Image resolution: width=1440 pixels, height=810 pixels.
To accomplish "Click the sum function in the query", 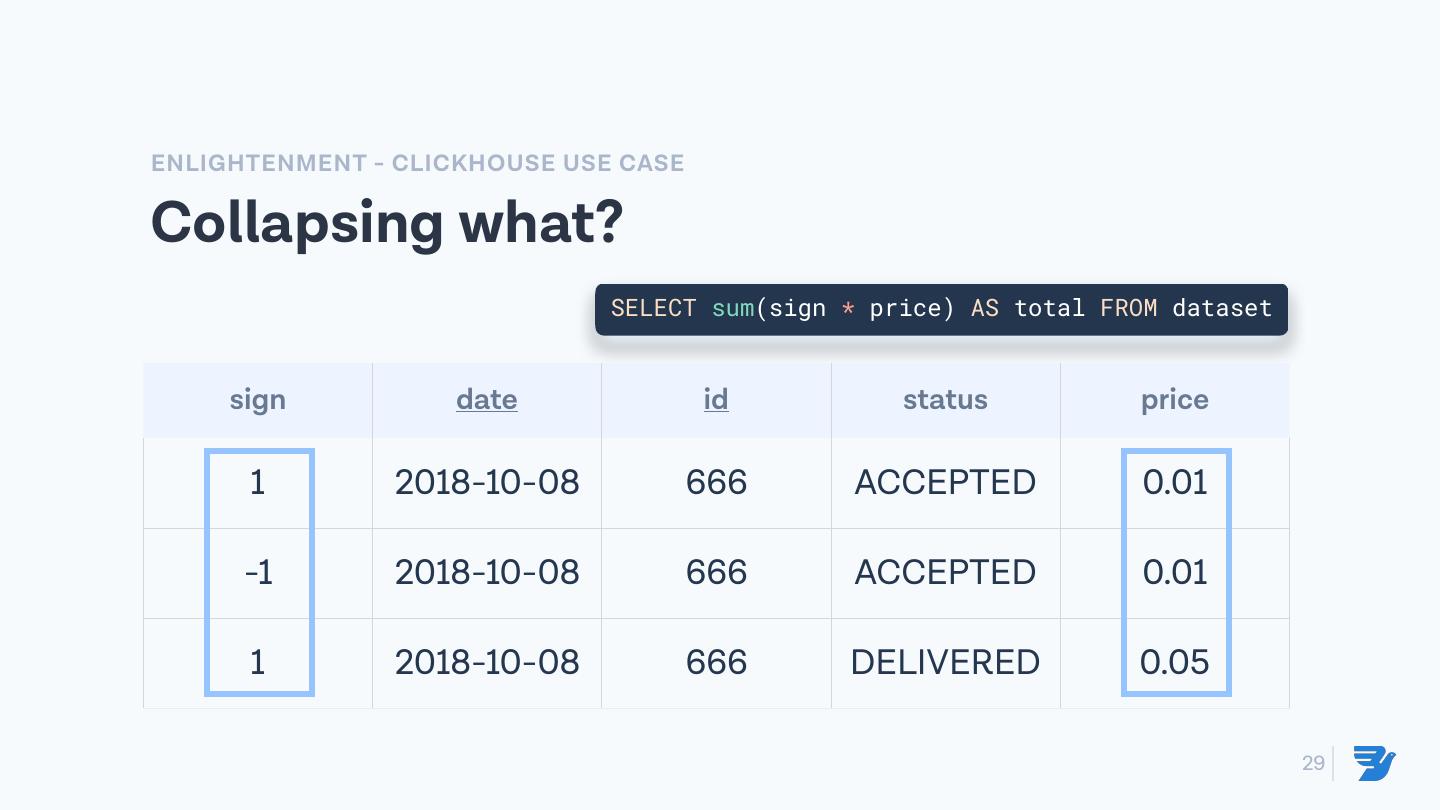I will coord(733,308).
